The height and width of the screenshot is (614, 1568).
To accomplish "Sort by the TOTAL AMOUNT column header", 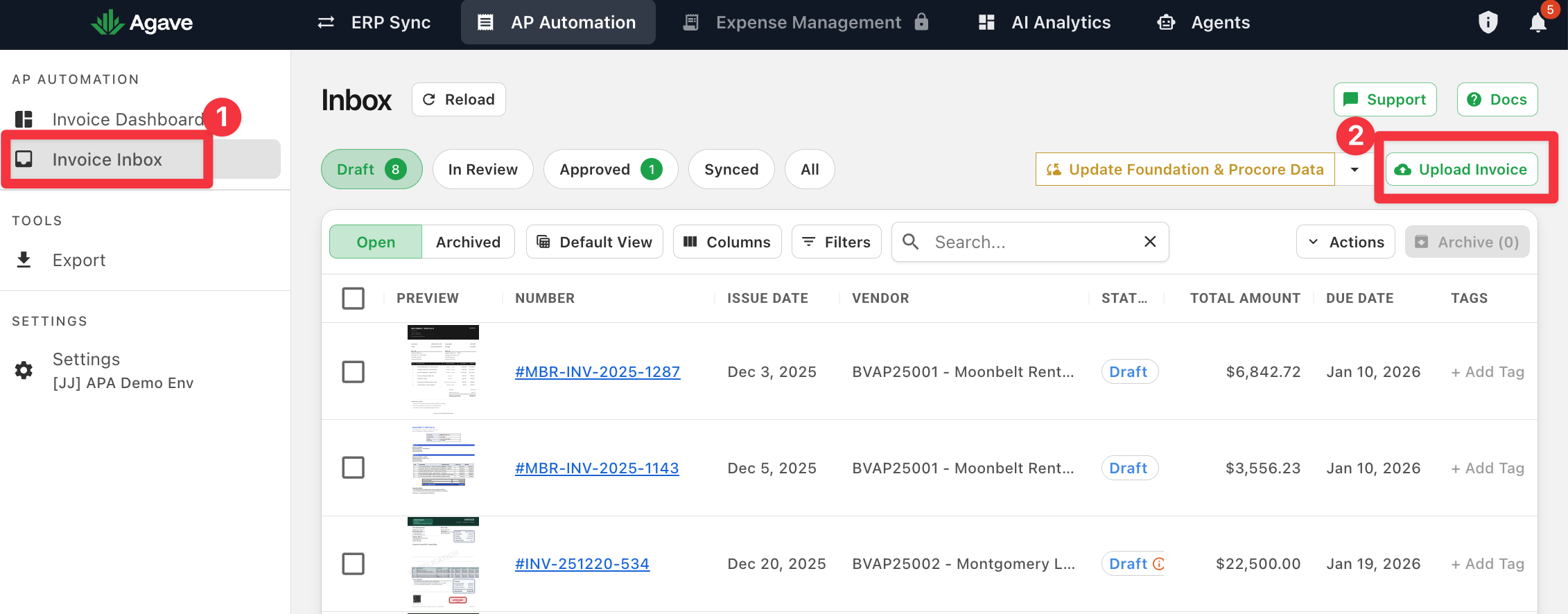I will tap(1245, 299).
